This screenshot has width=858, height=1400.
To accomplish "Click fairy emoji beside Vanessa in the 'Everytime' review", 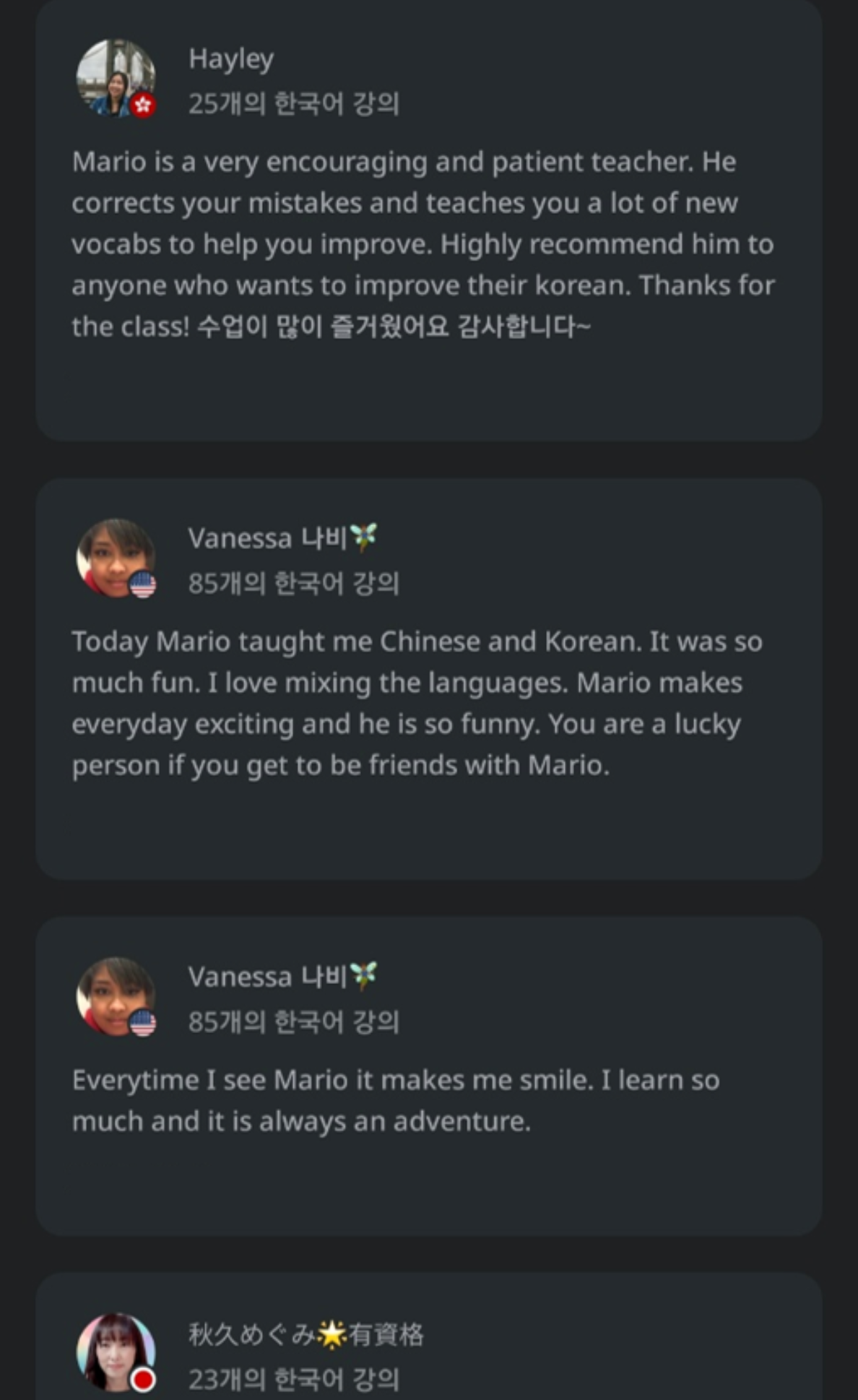I will [363, 975].
